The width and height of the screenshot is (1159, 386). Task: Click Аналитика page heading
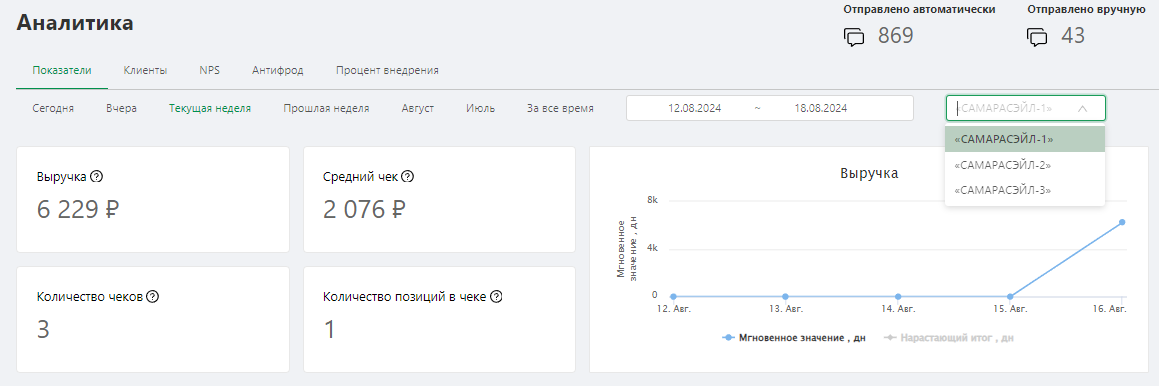(x=75, y=23)
